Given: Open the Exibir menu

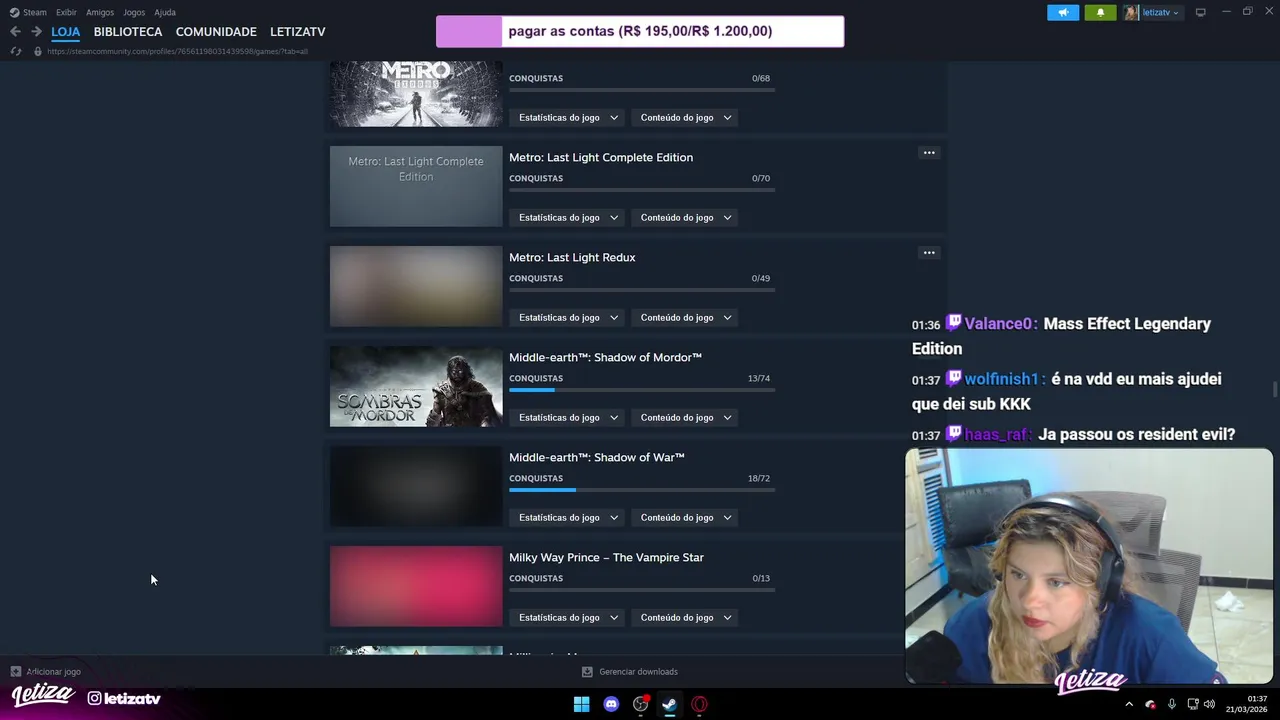Looking at the screenshot, I should pos(66,12).
